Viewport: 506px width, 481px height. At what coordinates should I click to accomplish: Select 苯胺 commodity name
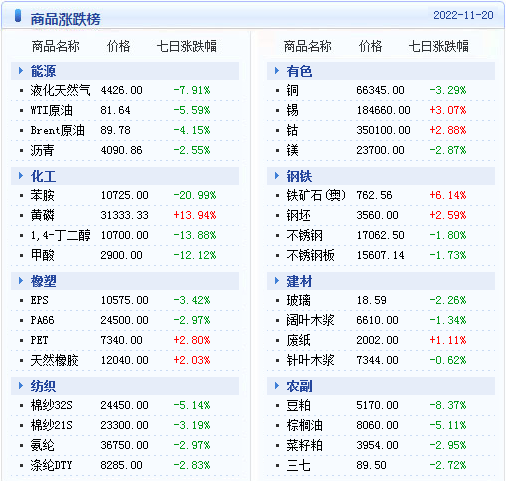click(x=42, y=195)
